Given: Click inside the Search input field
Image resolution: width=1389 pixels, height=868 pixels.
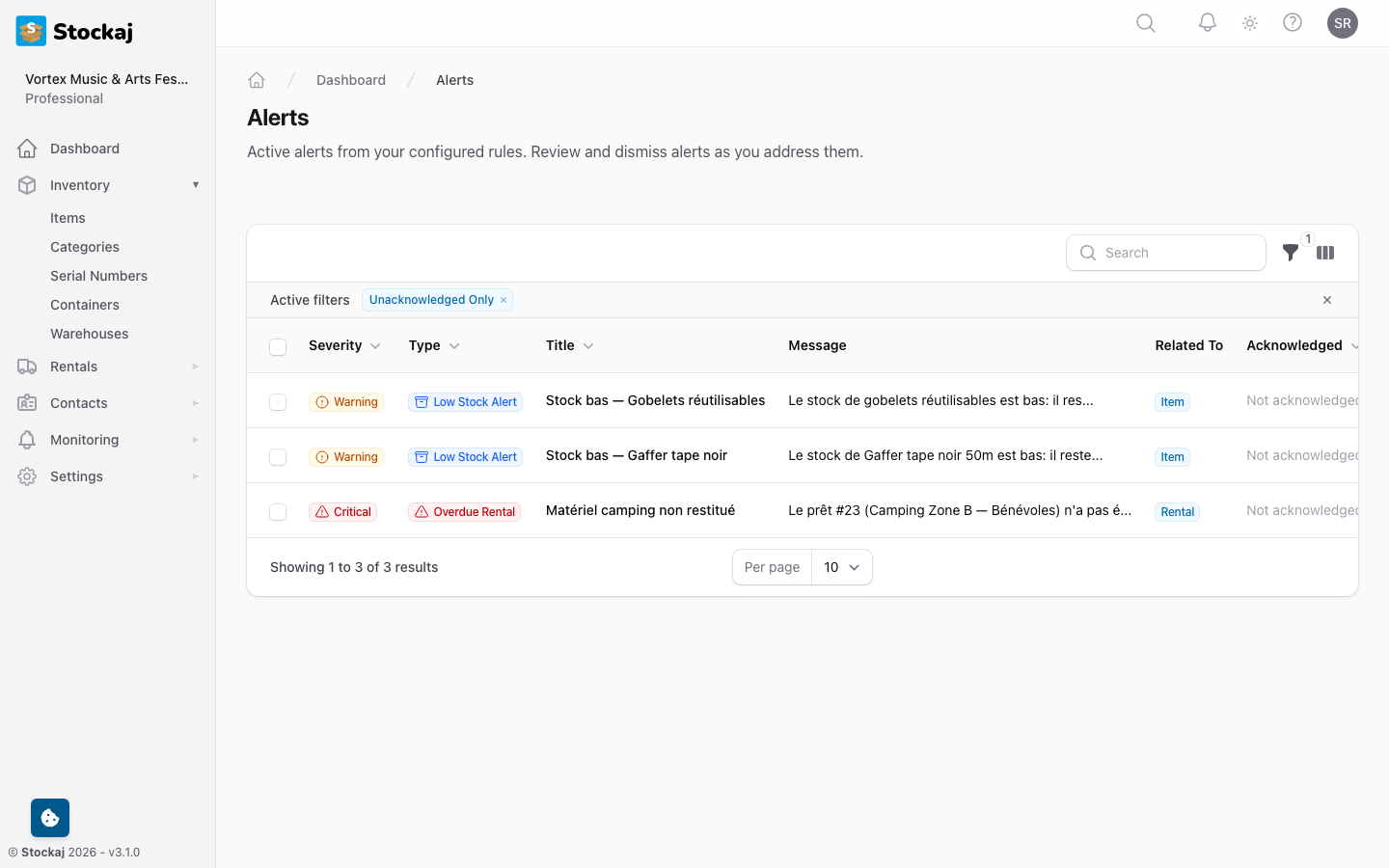Looking at the screenshot, I should 1166,253.
